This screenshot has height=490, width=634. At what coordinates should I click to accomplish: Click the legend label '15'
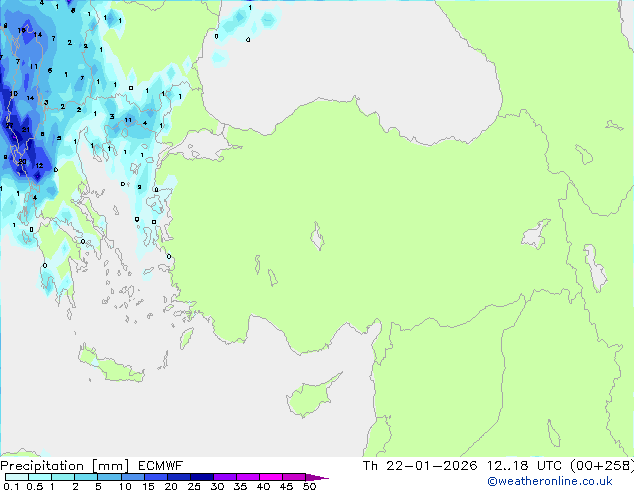[148, 486]
